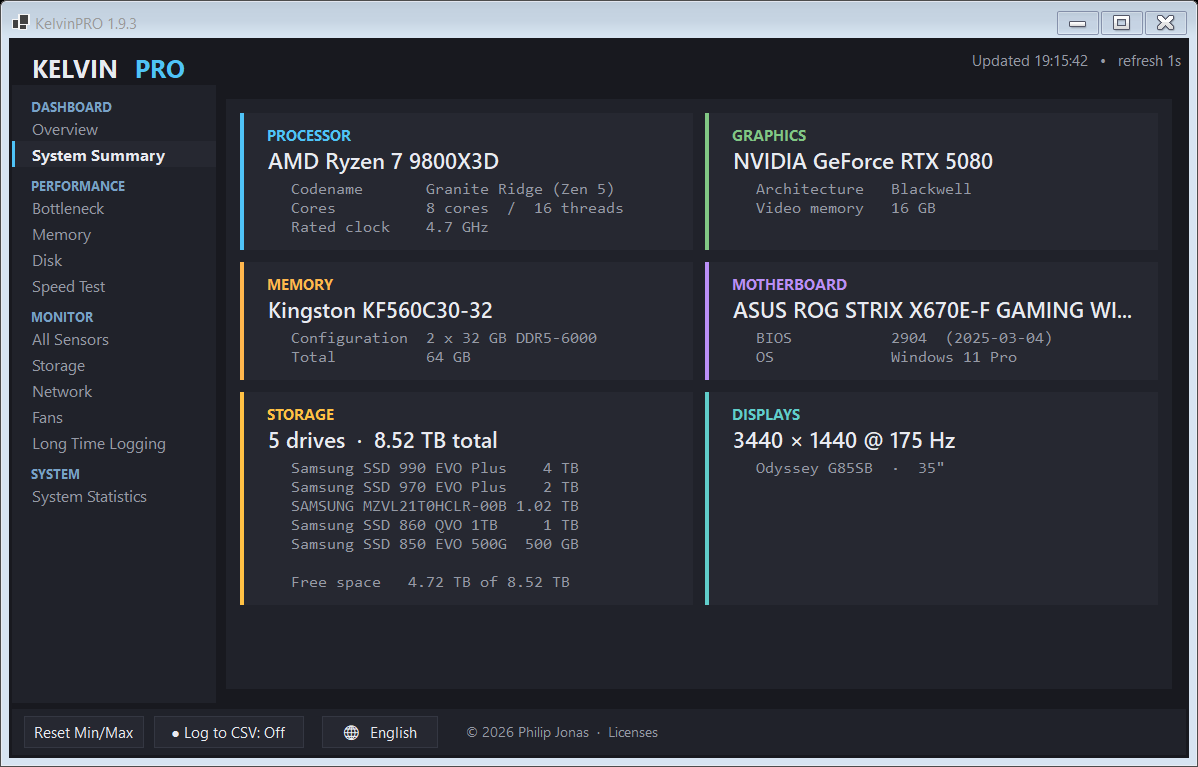Screen dimensions: 1198x767
Task: Click the NVIDIA GeForce RTX 5080 title
Action: tap(863, 162)
